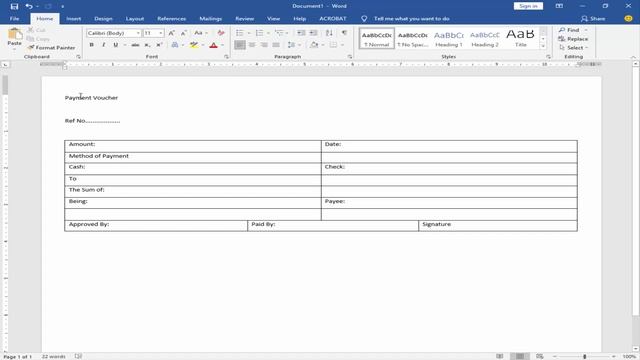
Task: Switch to the ACROBAT tab
Action: coord(333,18)
